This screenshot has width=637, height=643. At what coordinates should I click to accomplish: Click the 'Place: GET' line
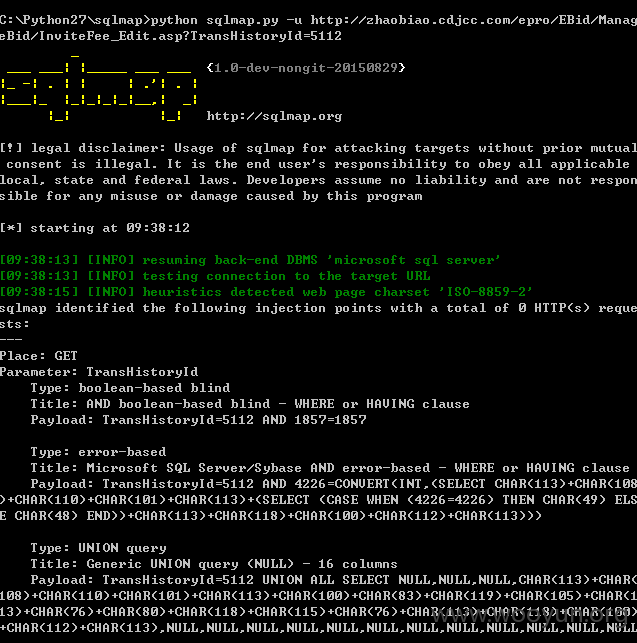tap(39, 356)
